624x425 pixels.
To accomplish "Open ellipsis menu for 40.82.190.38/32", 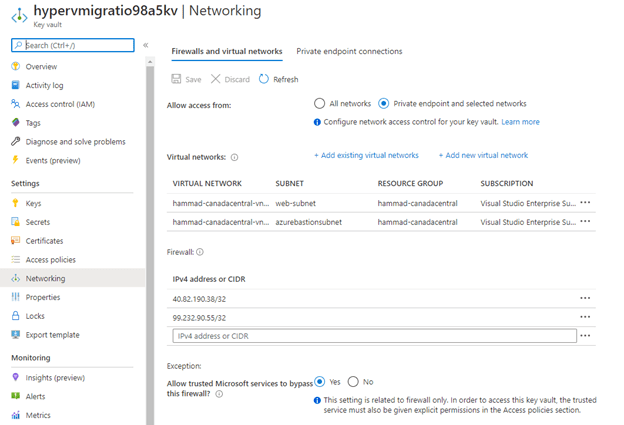I will coord(585,298).
